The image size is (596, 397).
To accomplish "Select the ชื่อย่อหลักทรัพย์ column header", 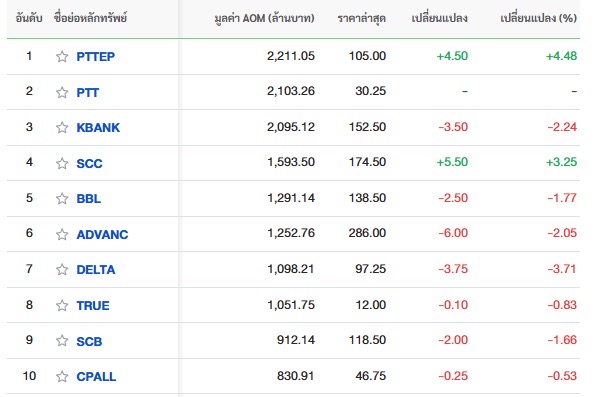I will click(x=90, y=18).
